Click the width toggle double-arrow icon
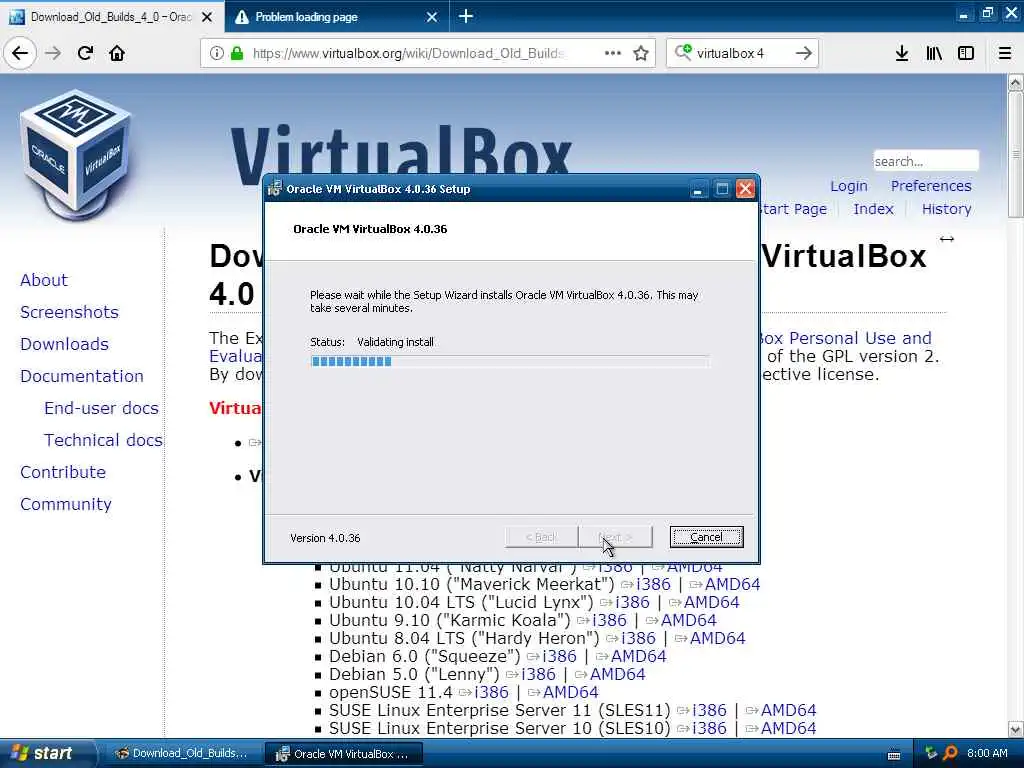Viewport: 1024px width, 768px height. pos(946,239)
